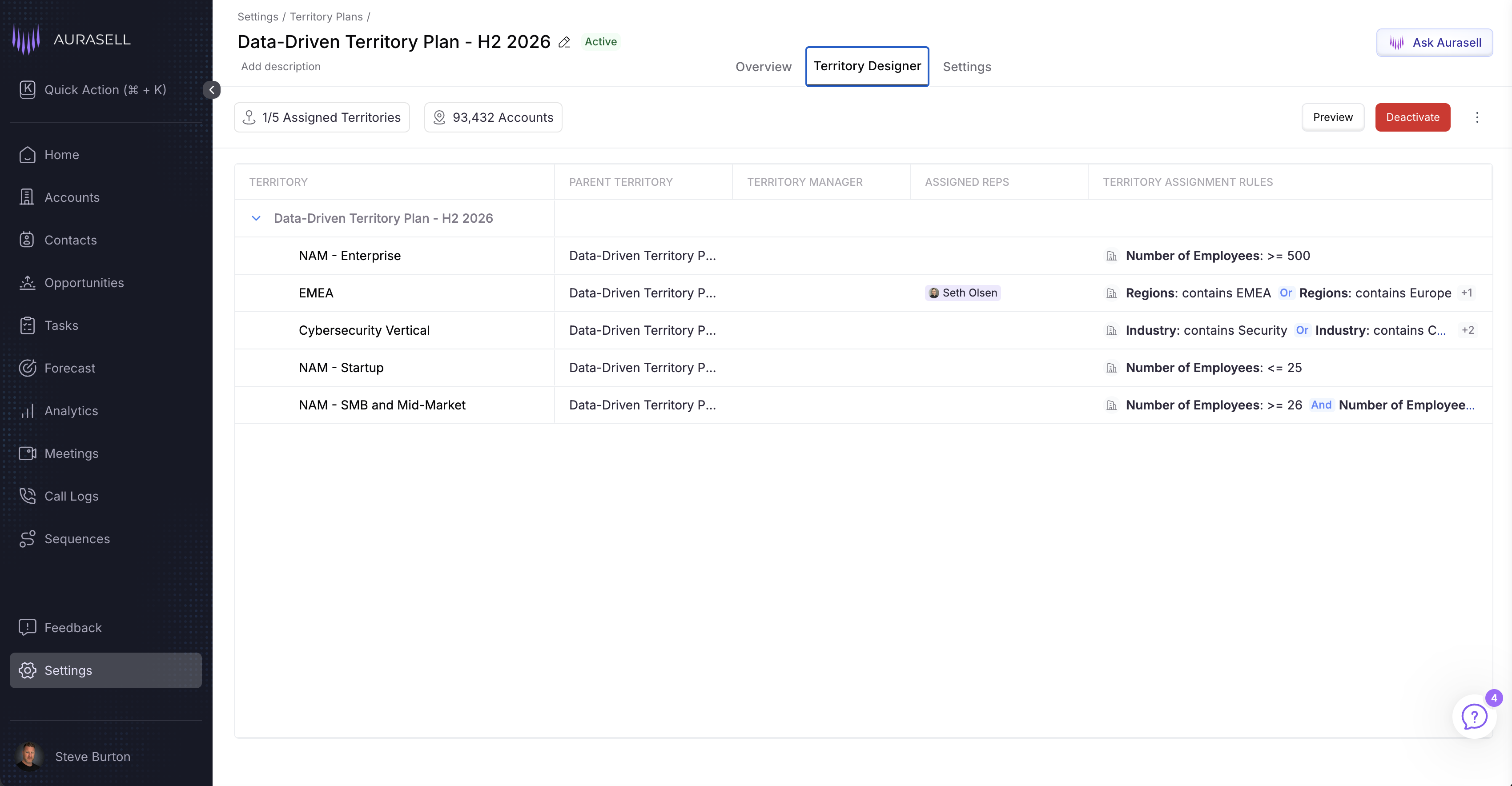Click the pencil edit icon beside plan title
1512x786 pixels.
pos(564,42)
